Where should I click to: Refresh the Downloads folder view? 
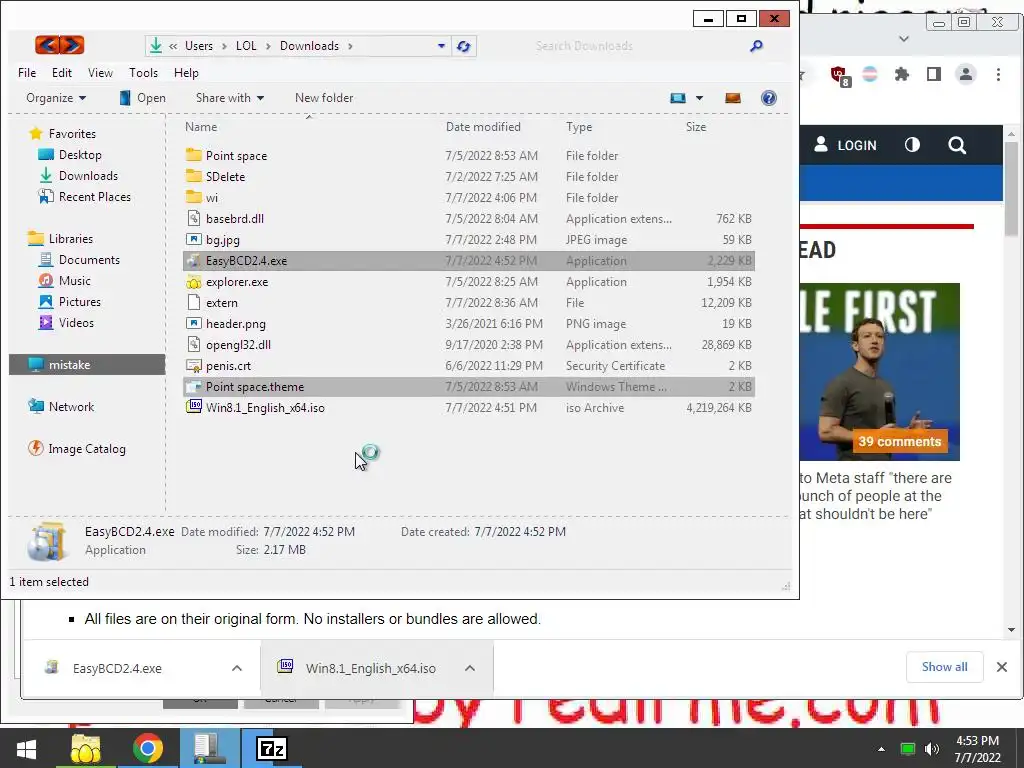click(x=464, y=46)
